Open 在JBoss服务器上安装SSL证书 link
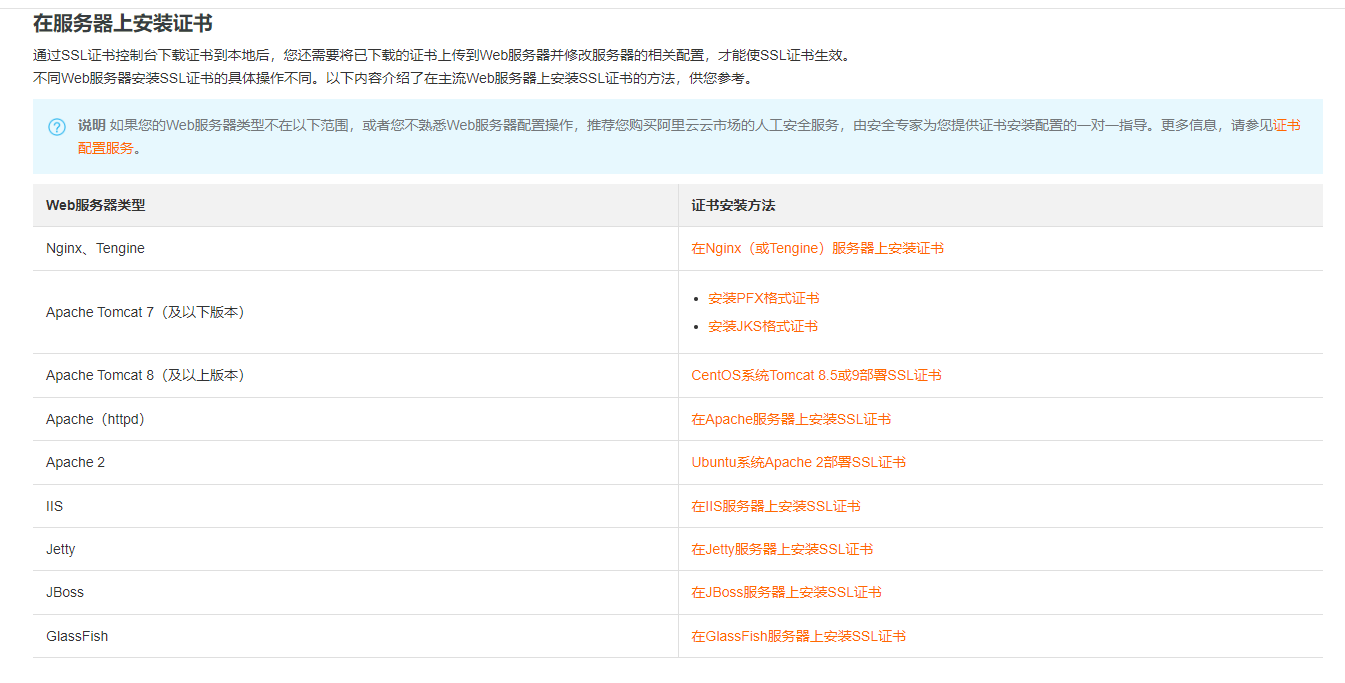 (x=786, y=592)
